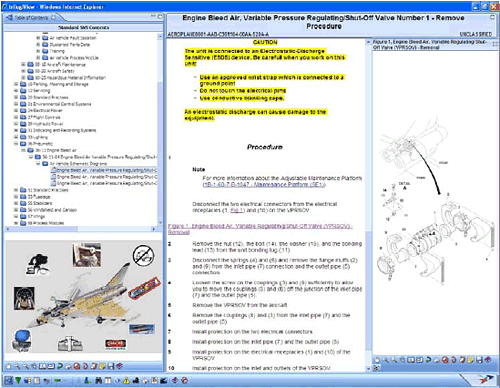This screenshot has height=388, width=500.
Task: Click the save disk icon under figure viewer
Action: pyautogui.click(x=479, y=360)
